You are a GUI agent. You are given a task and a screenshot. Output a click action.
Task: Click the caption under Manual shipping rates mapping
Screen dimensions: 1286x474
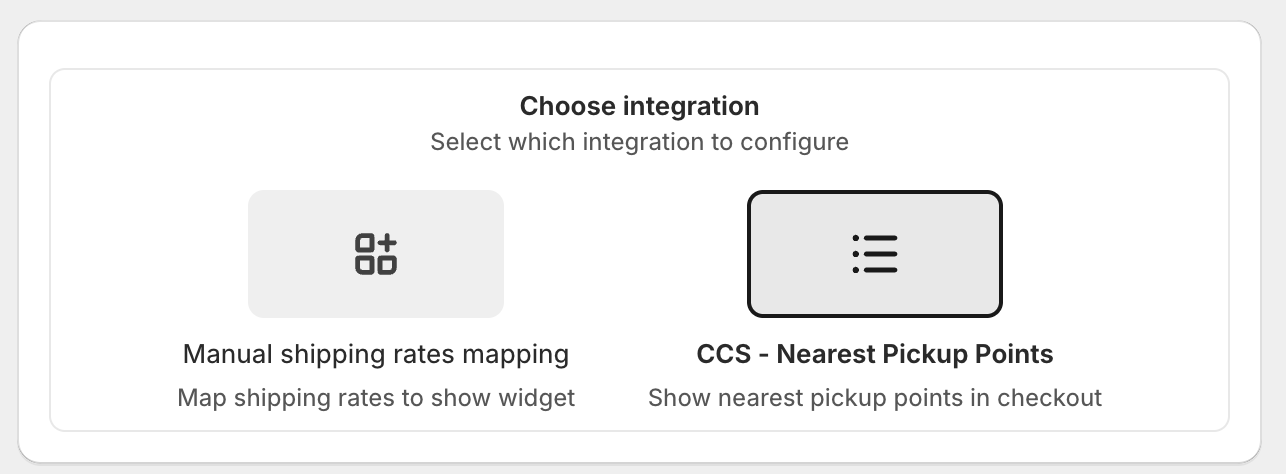click(376, 398)
